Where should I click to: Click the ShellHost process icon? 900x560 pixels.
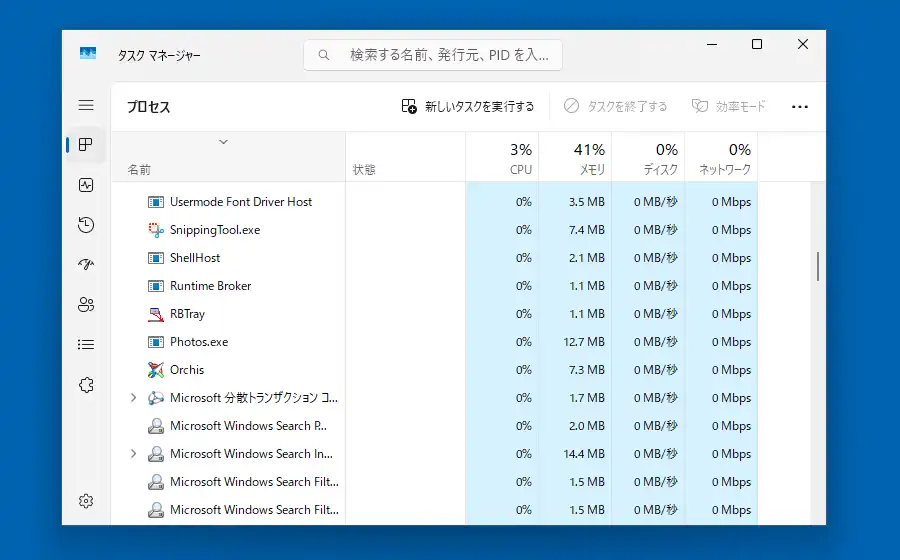tap(156, 258)
